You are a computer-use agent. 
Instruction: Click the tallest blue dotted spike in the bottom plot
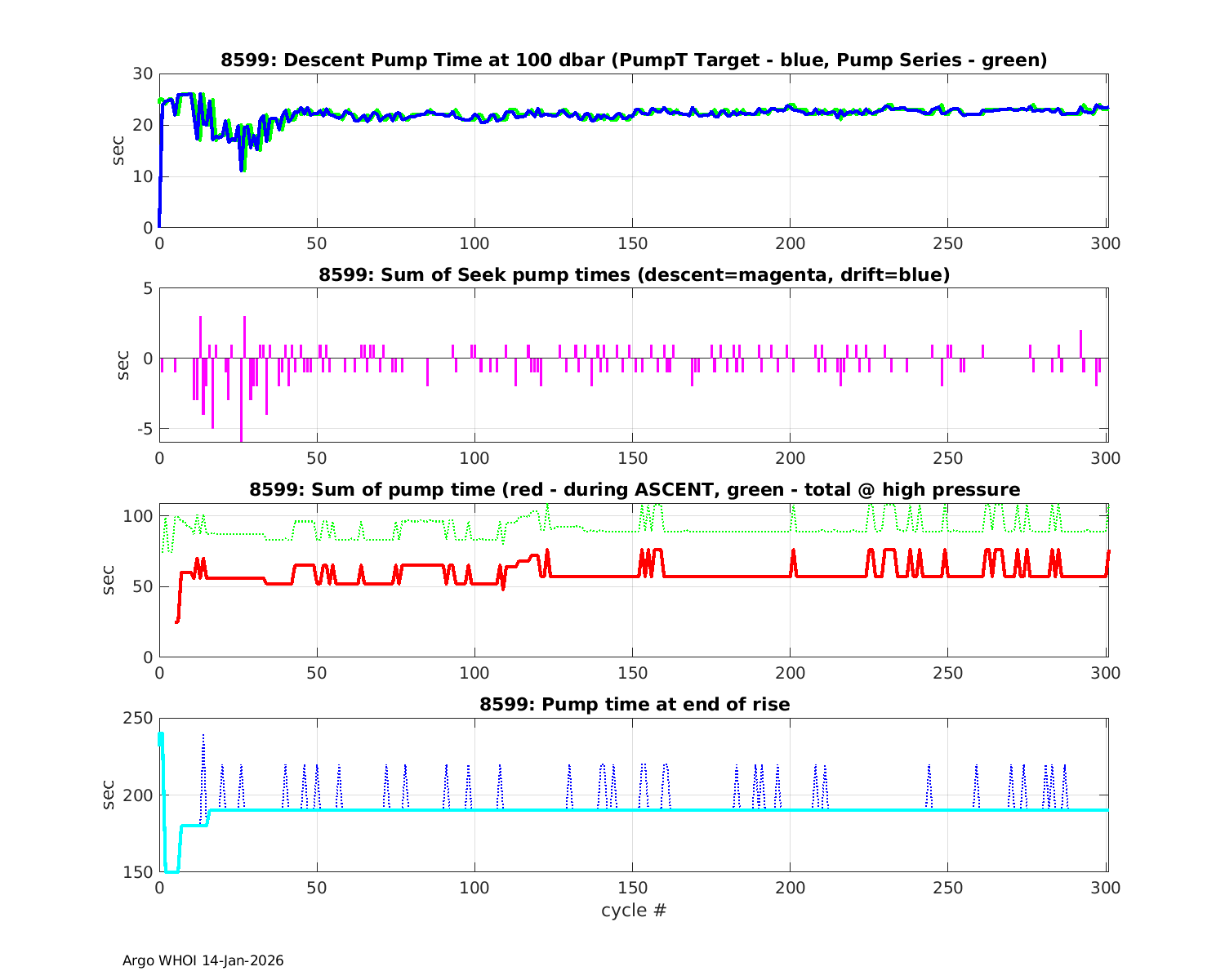tap(203, 737)
